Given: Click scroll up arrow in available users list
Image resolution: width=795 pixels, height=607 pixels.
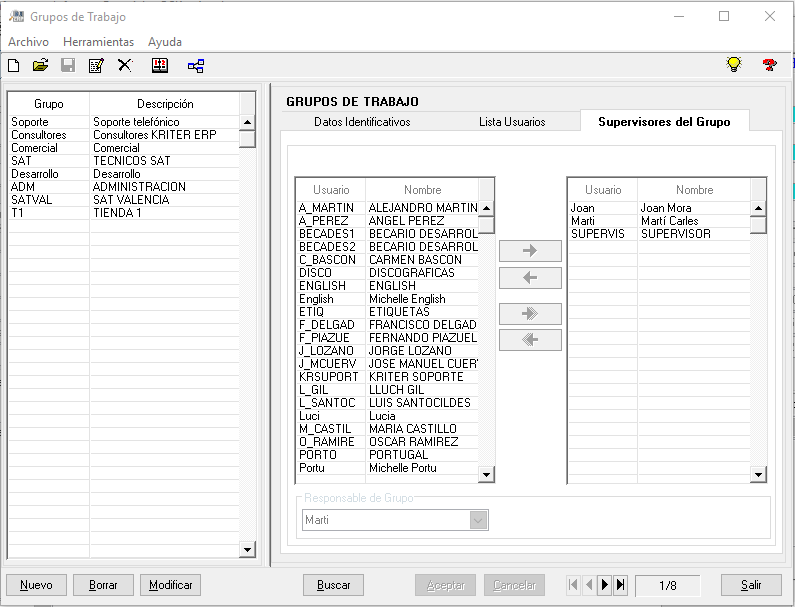Looking at the screenshot, I should [486, 208].
